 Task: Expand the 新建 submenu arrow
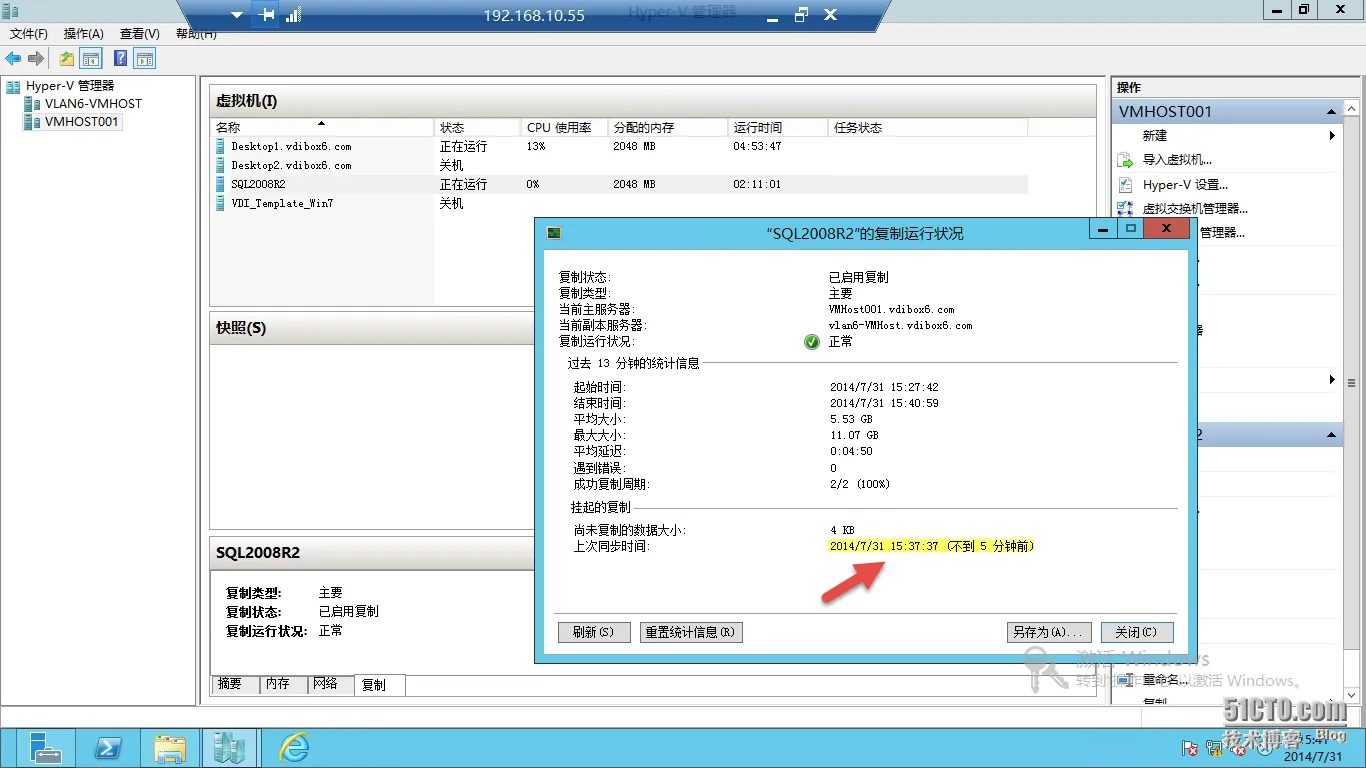coord(1332,136)
